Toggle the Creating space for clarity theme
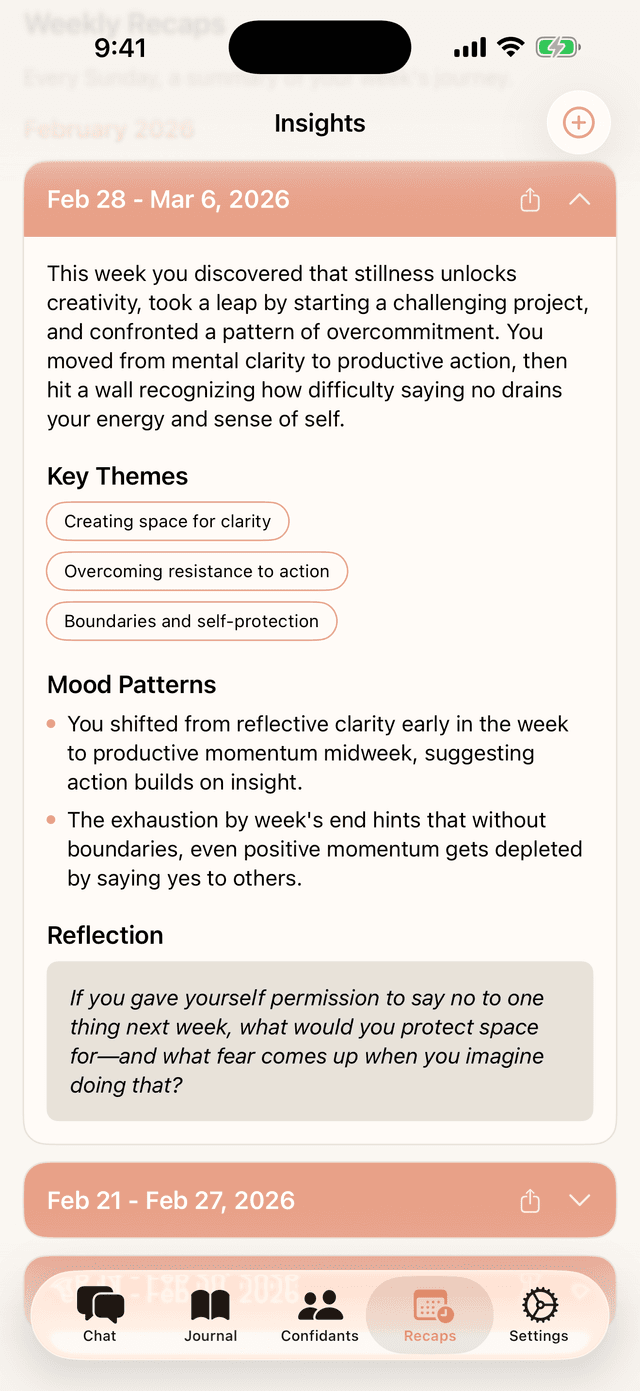The width and height of the screenshot is (640, 1391). (x=167, y=521)
